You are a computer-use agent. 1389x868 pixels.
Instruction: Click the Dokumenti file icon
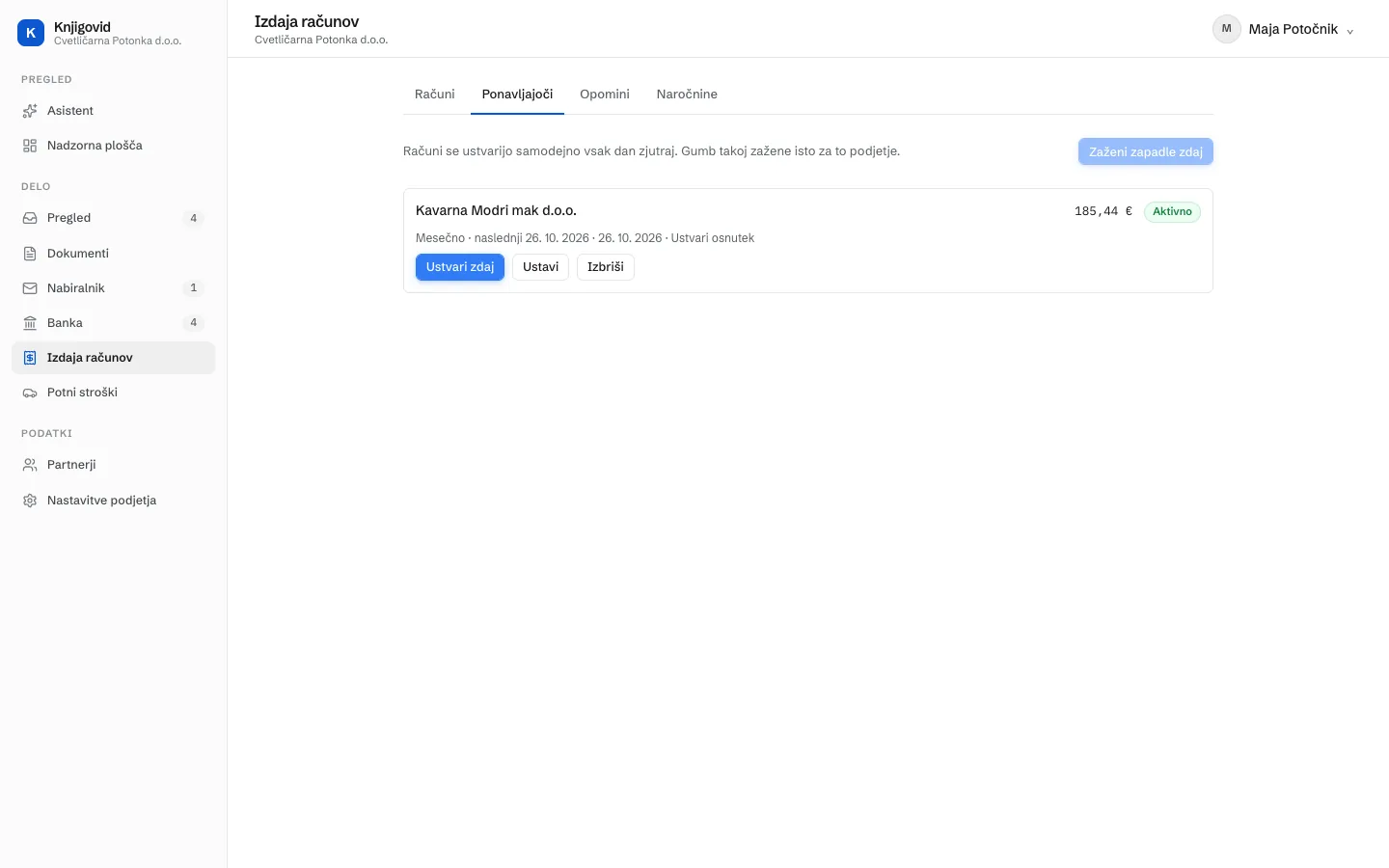pos(30,254)
